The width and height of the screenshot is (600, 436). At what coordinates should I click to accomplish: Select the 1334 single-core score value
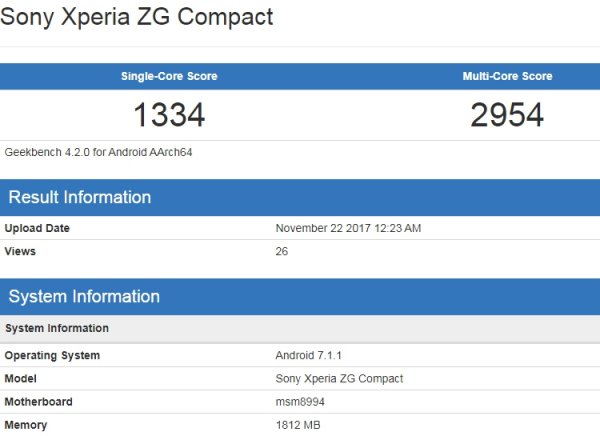click(169, 115)
